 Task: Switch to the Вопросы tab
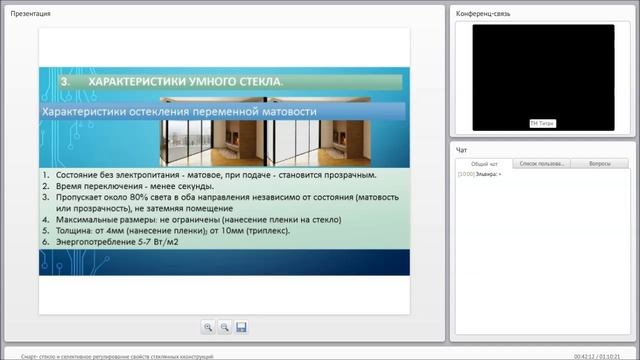click(600, 164)
